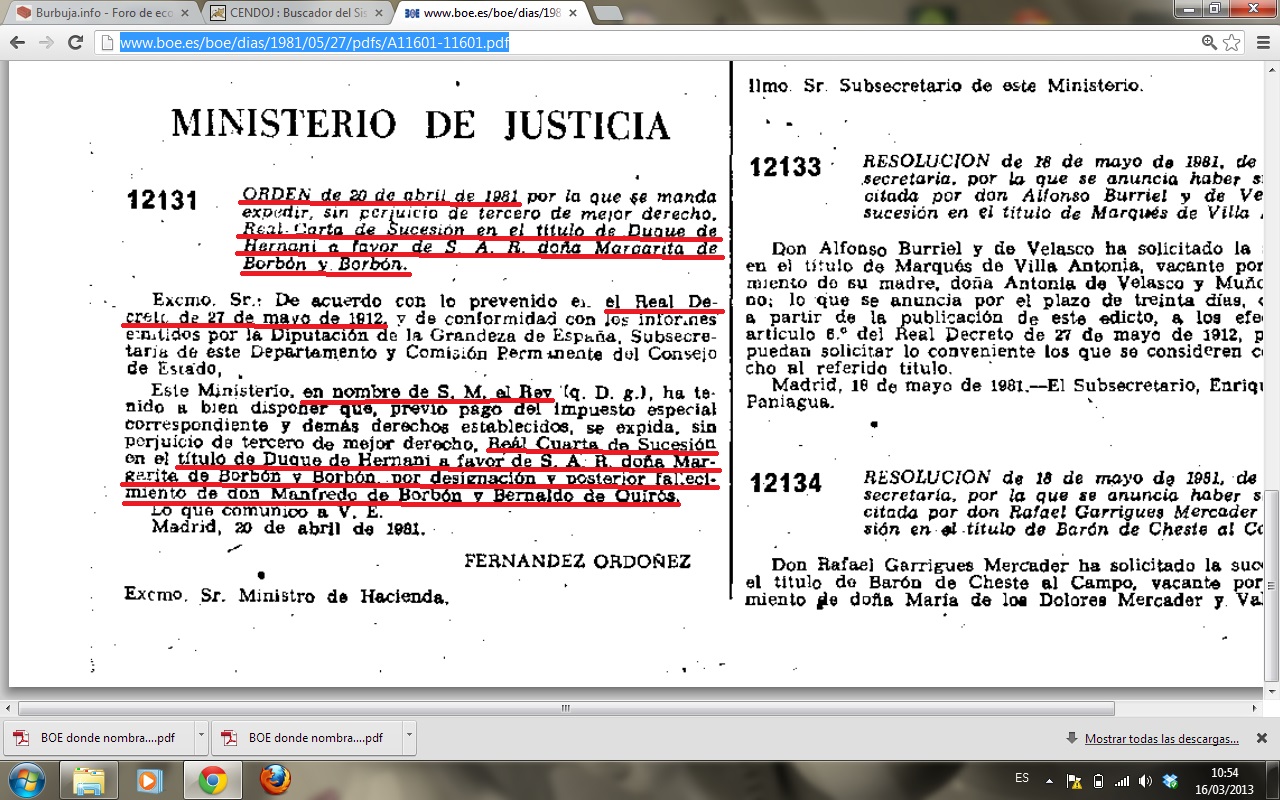Expand options for second downloaded PDF
This screenshot has height=800, width=1280.
409,738
